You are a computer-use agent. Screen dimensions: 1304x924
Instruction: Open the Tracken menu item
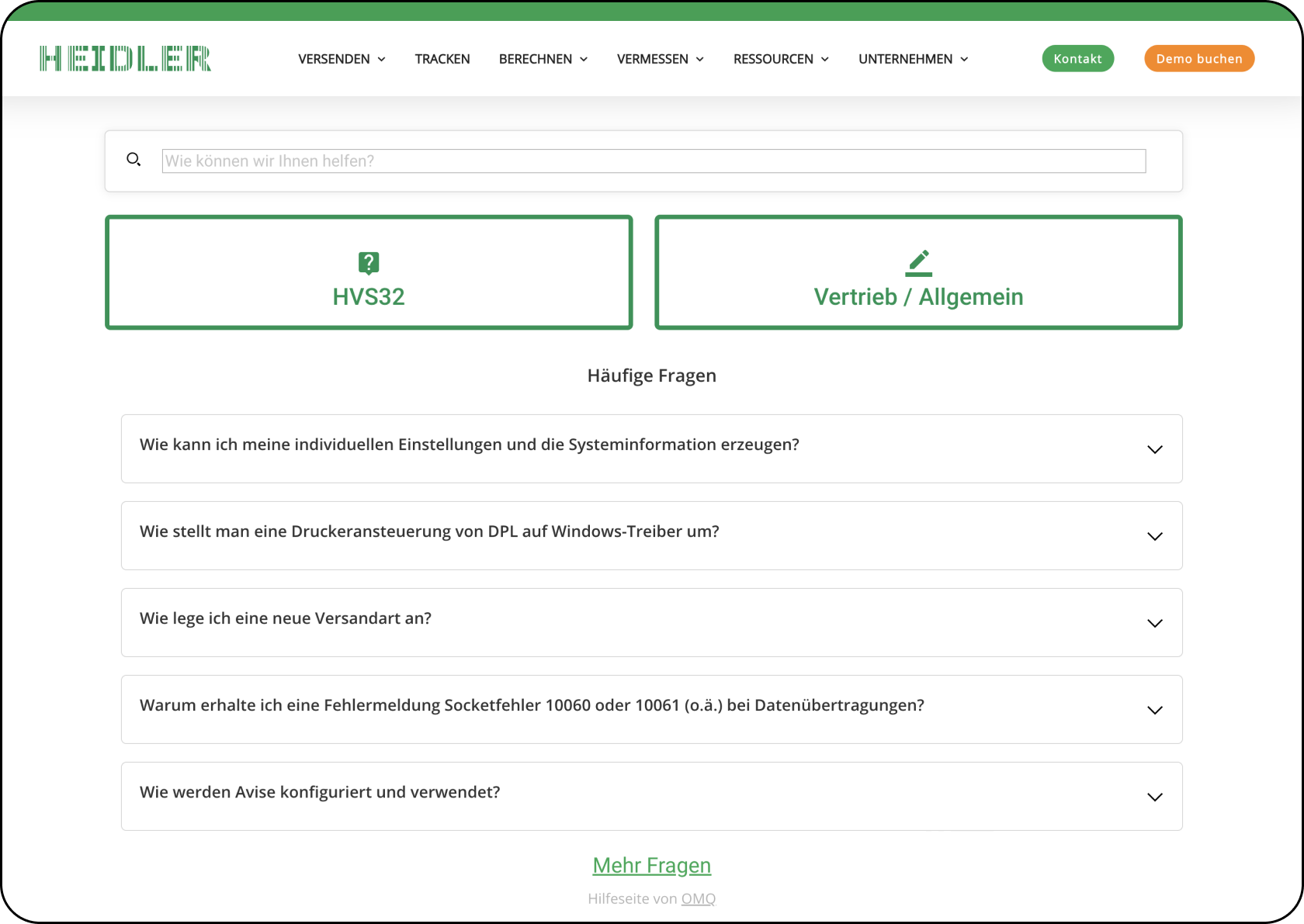[x=442, y=59]
